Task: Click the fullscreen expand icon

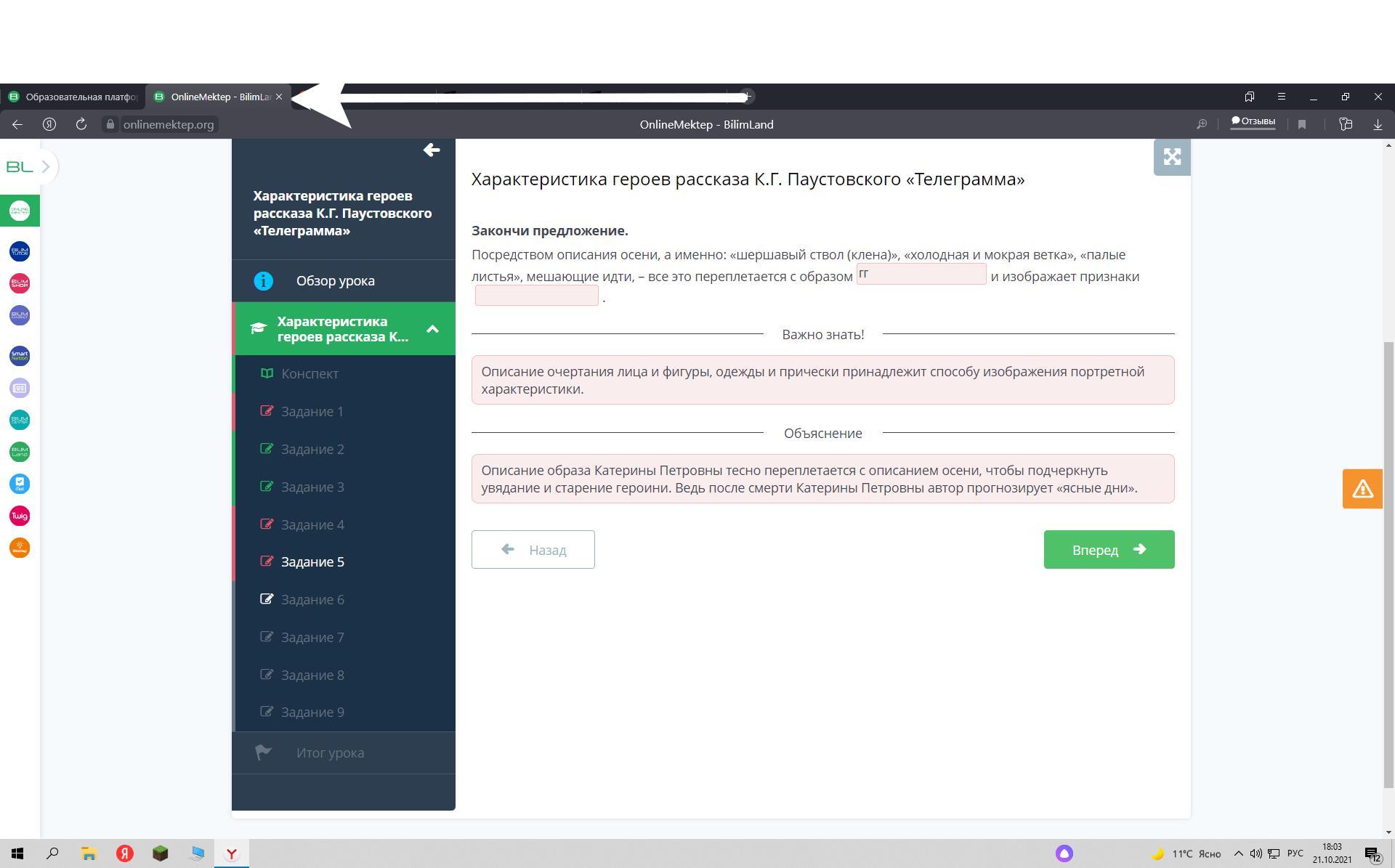Action: 1171,157
